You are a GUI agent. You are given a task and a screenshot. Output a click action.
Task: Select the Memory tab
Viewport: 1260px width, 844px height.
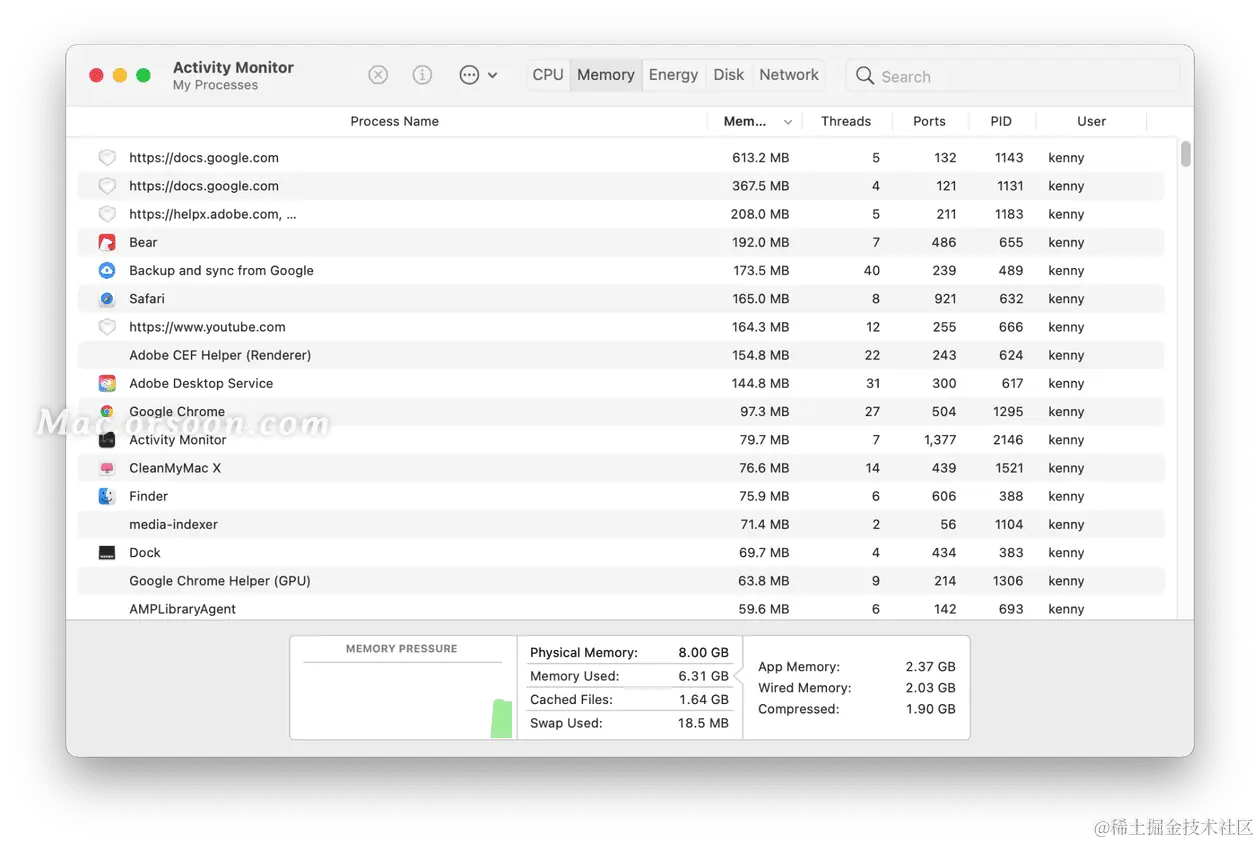(x=606, y=75)
